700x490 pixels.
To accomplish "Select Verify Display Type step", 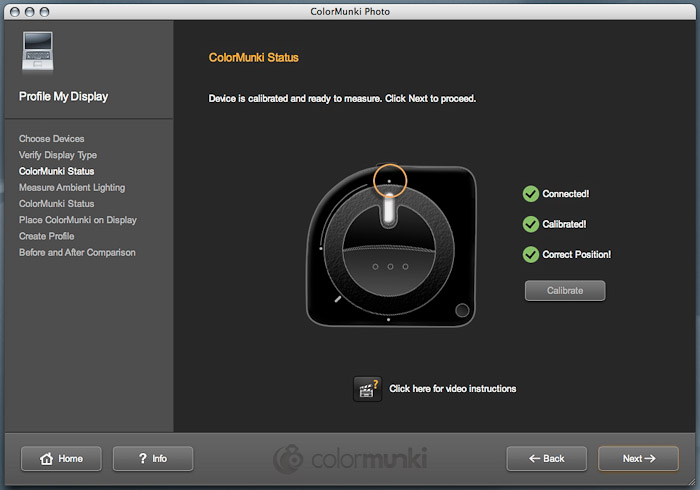I will [58, 155].
